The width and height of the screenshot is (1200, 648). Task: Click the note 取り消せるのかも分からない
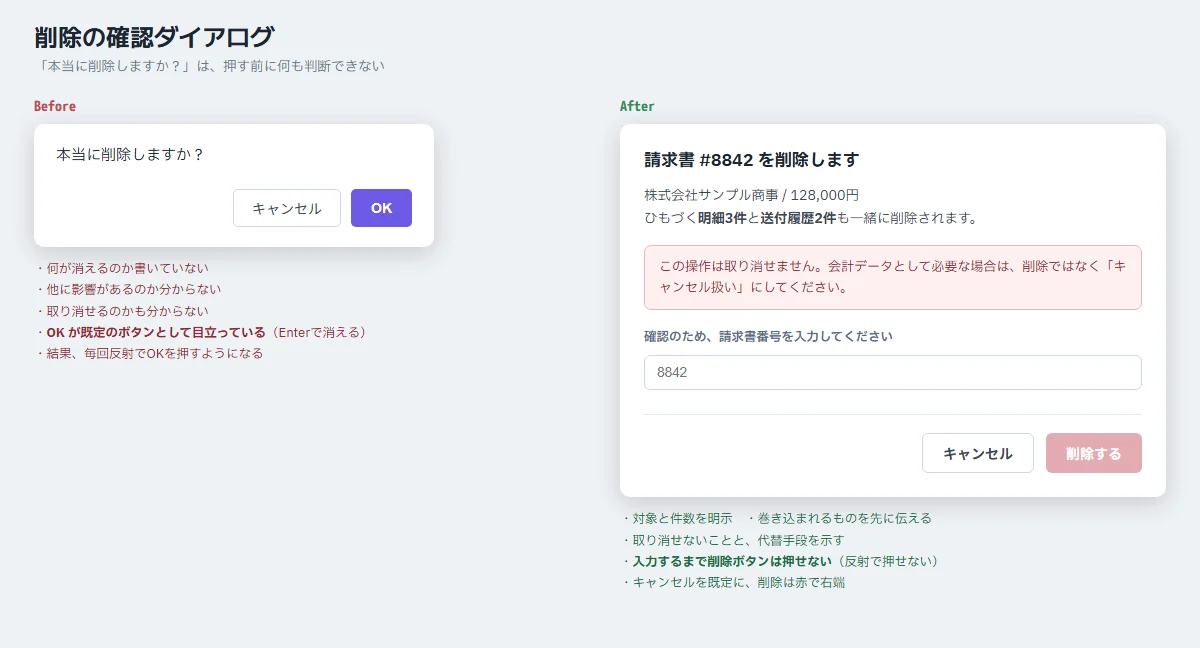(122, 311)
